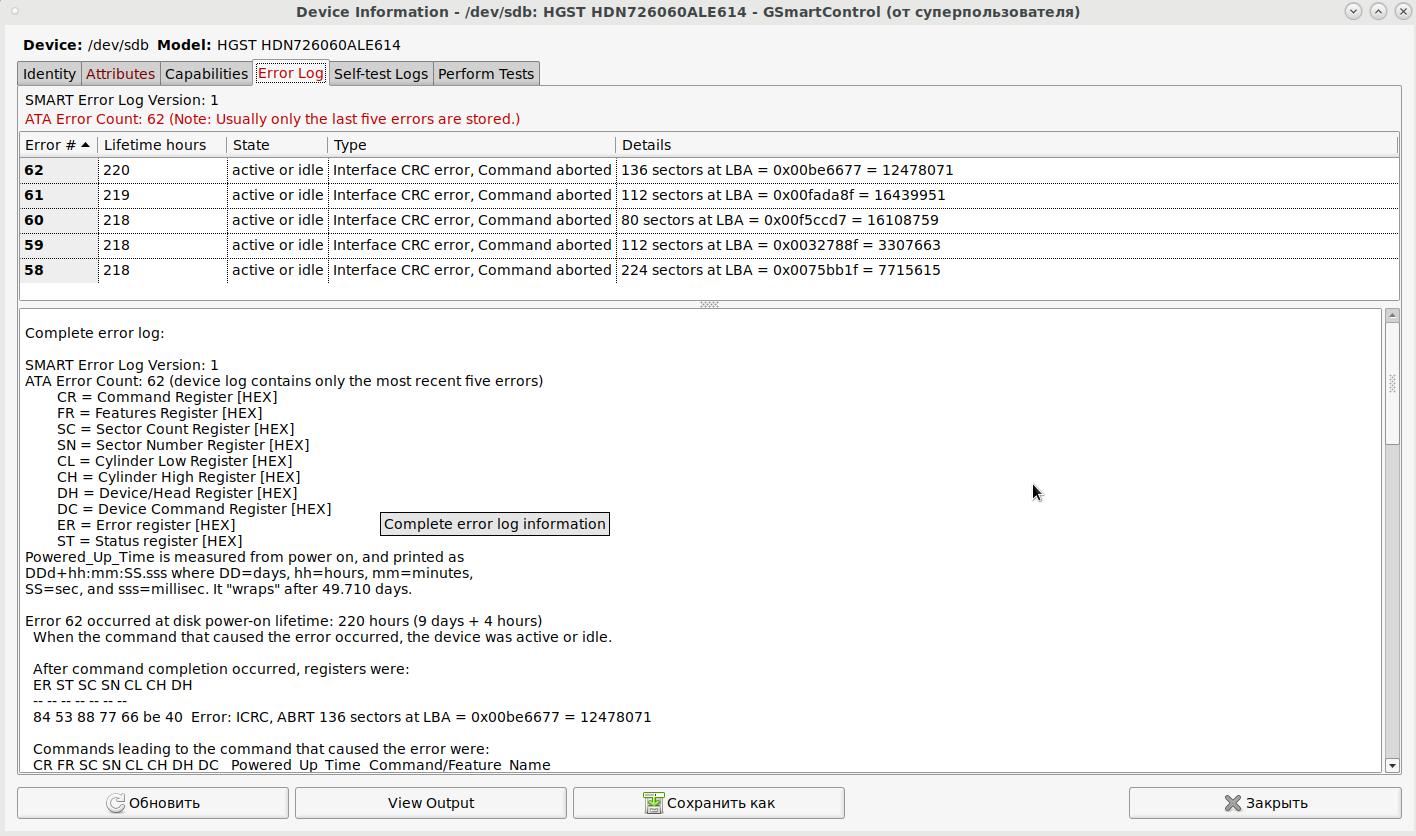Open the Self-test Logs tab
The height and width of the screenshot is (836, 1416).
tap(380, 74)
